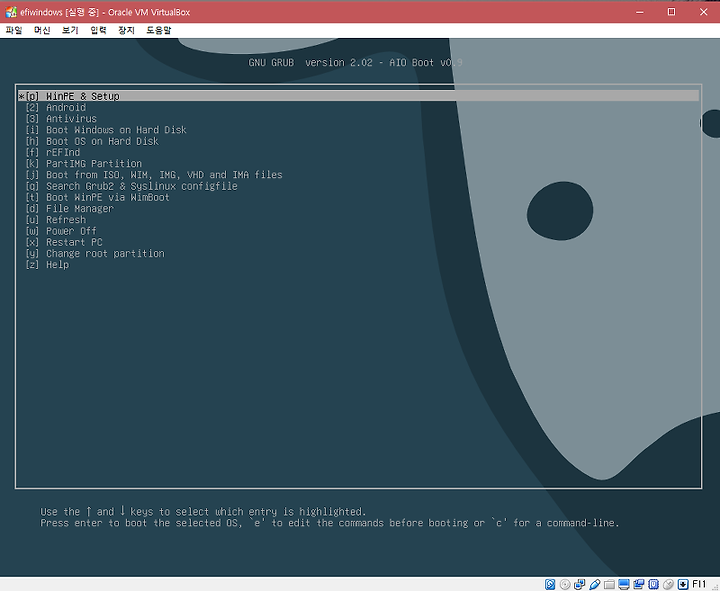Click the GNU GRUB version header text

pyautogui.click(x=355, y=62)
